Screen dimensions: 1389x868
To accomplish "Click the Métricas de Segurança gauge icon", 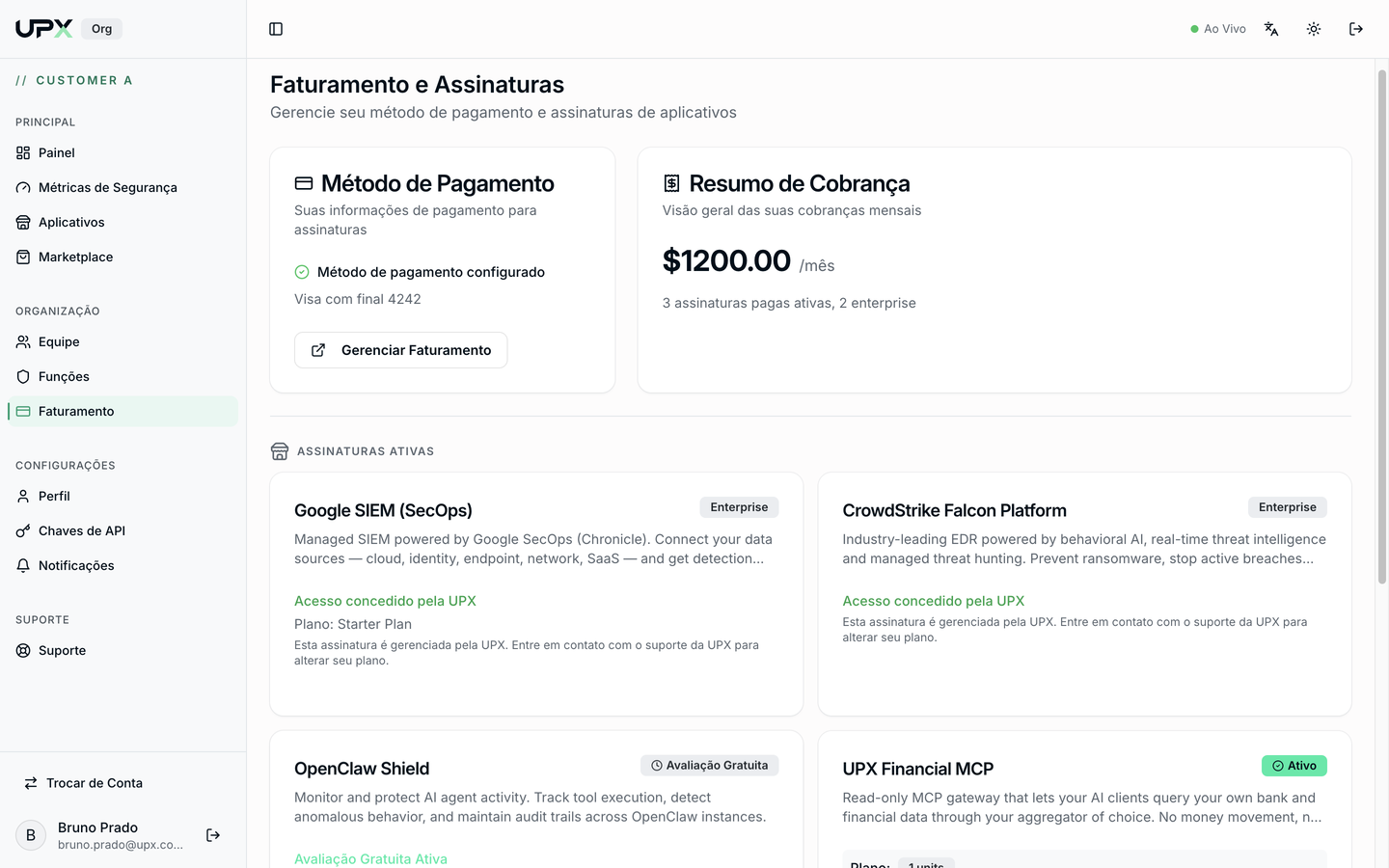I will point(23,187).
